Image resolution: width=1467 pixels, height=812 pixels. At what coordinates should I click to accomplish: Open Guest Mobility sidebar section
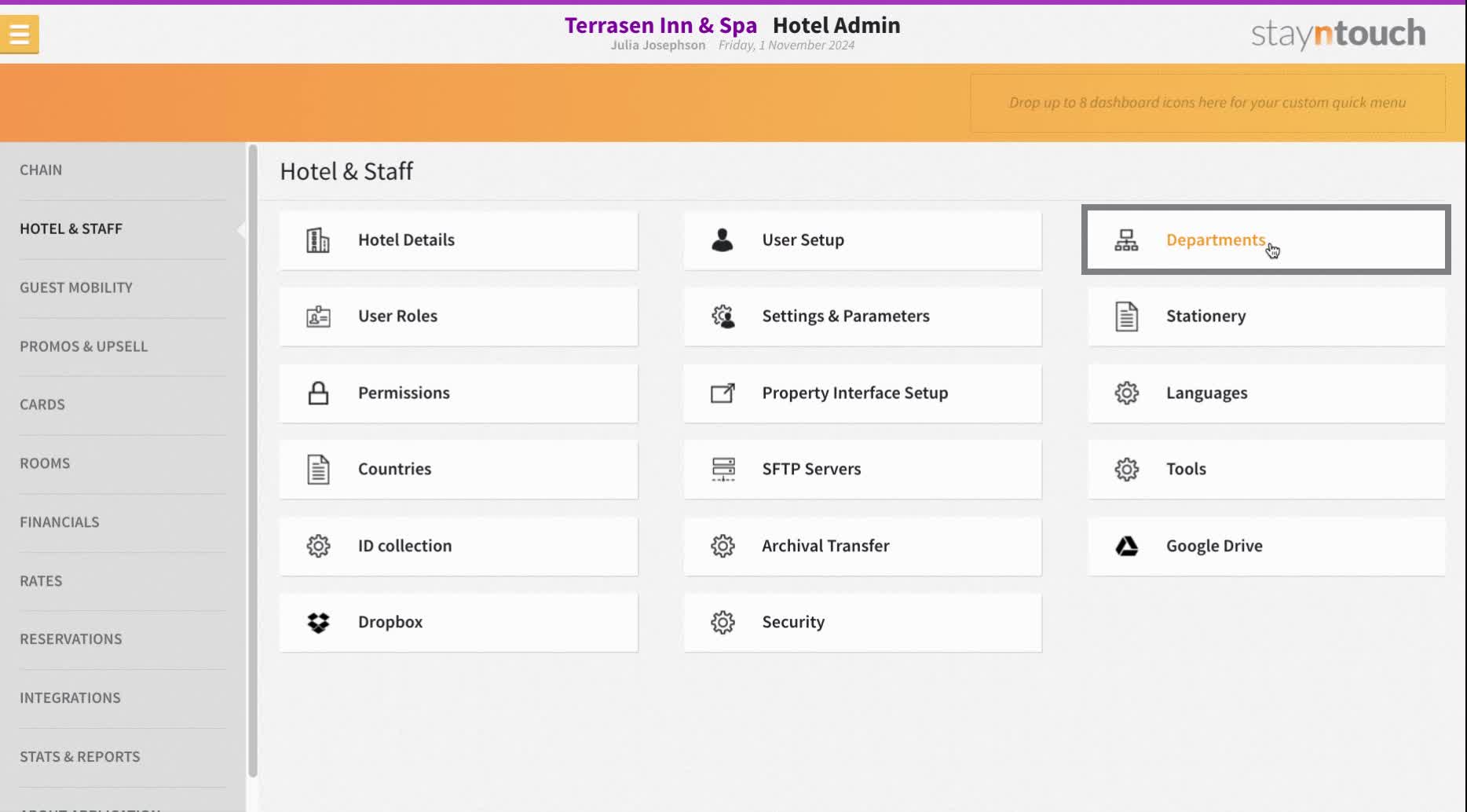[x=76, y=288]
